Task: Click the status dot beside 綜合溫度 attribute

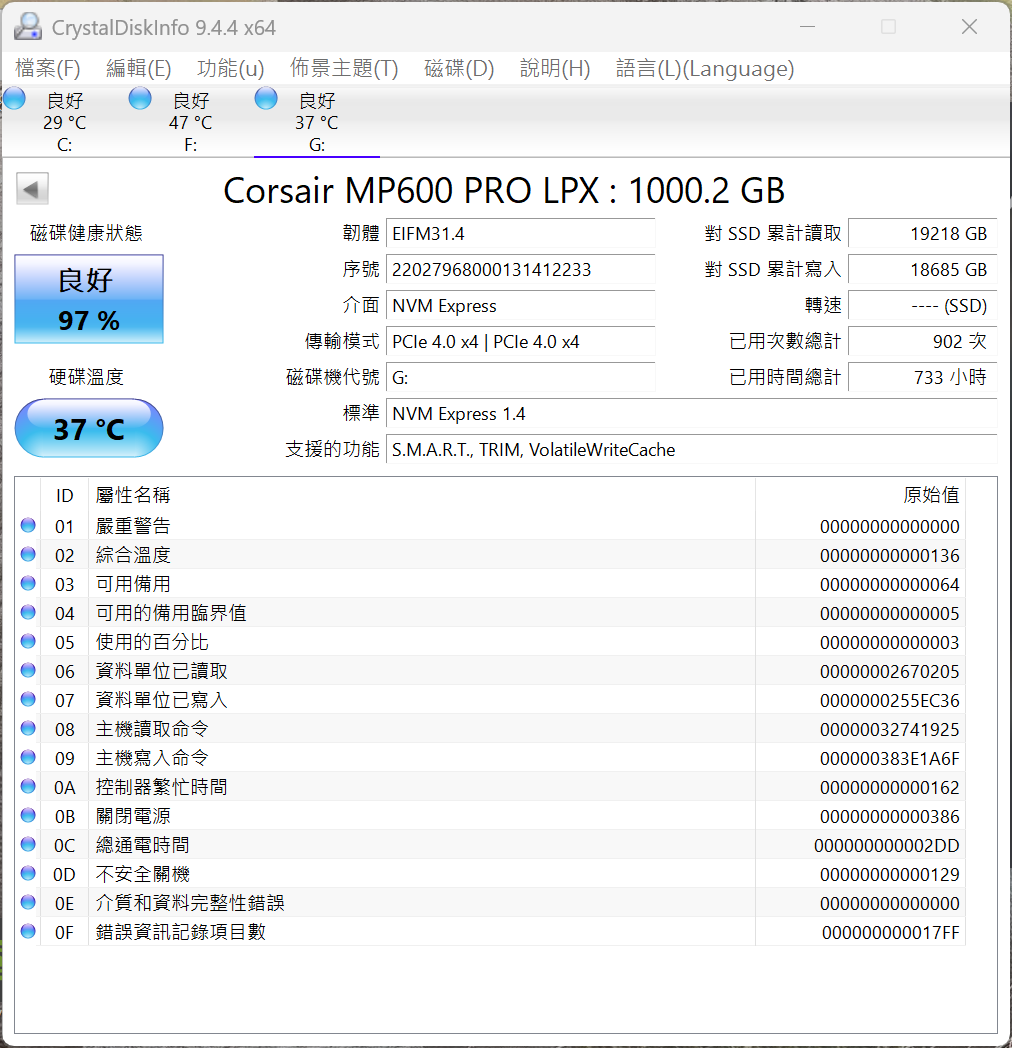Action: tap(29, 555)
